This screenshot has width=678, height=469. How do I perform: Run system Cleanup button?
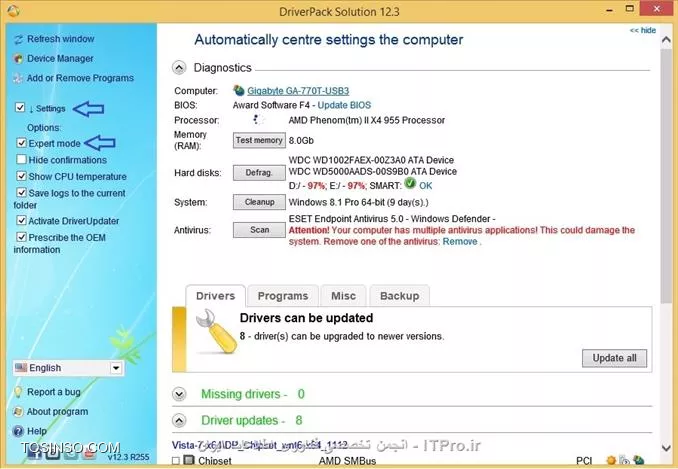[259, 202]
